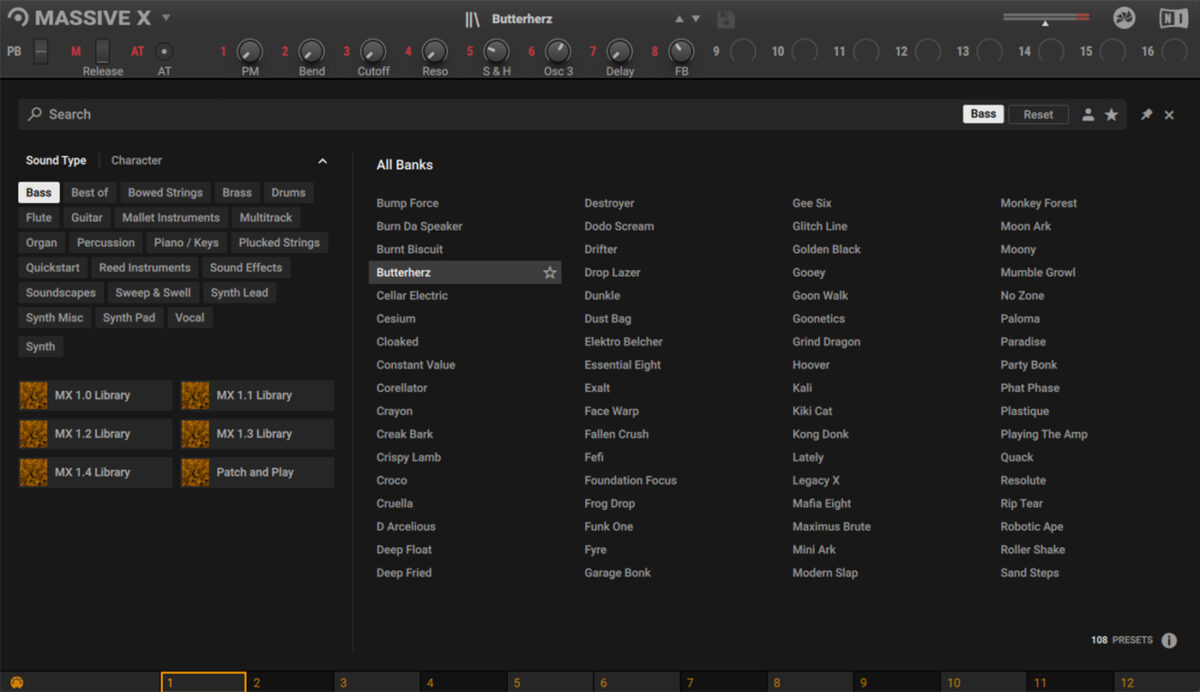Click the round Kore-style logo icon

click(x=1124, y=18)
